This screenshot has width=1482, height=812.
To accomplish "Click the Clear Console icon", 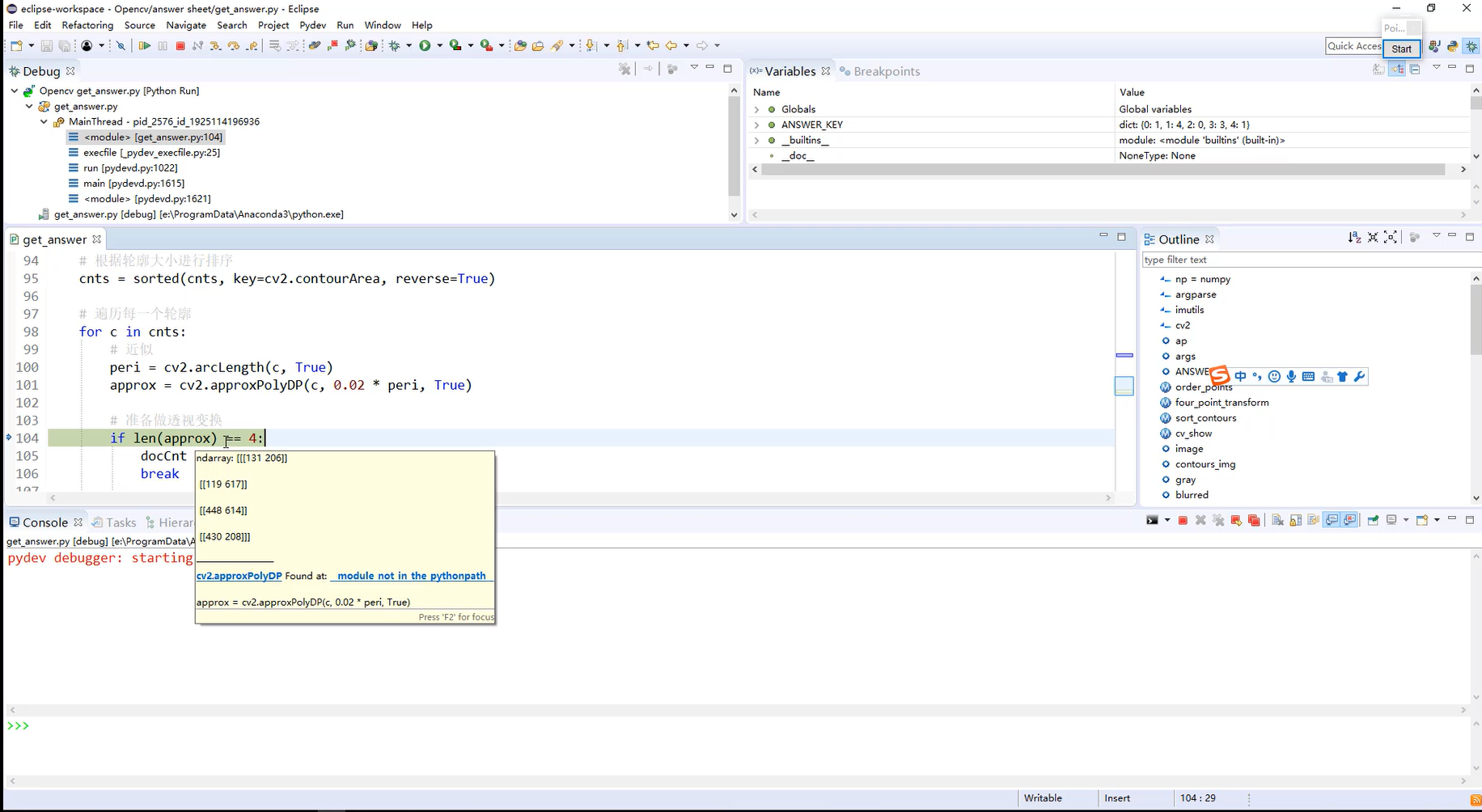I will [x=1277, y=520].
